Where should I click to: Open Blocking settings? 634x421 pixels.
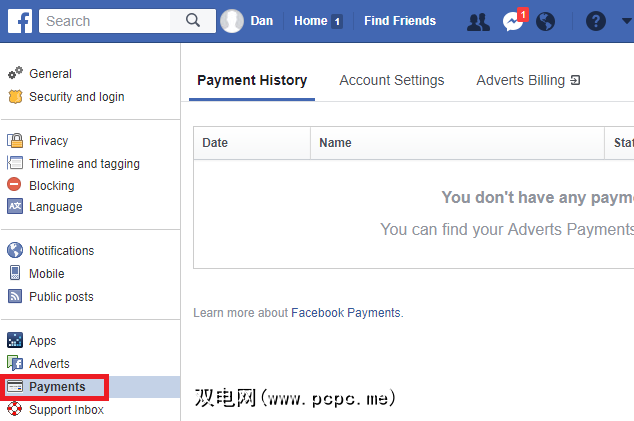[x=52, y=185]
